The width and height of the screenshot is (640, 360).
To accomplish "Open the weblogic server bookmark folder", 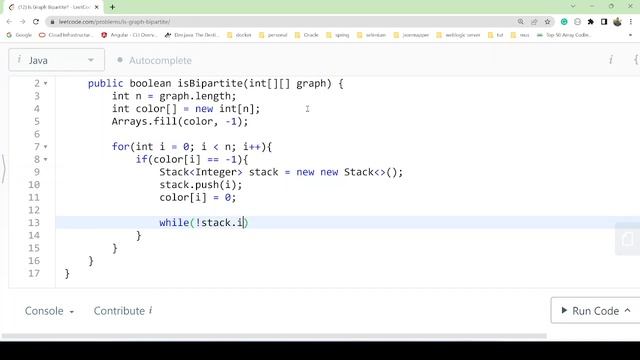I will (x=458, y=35).
